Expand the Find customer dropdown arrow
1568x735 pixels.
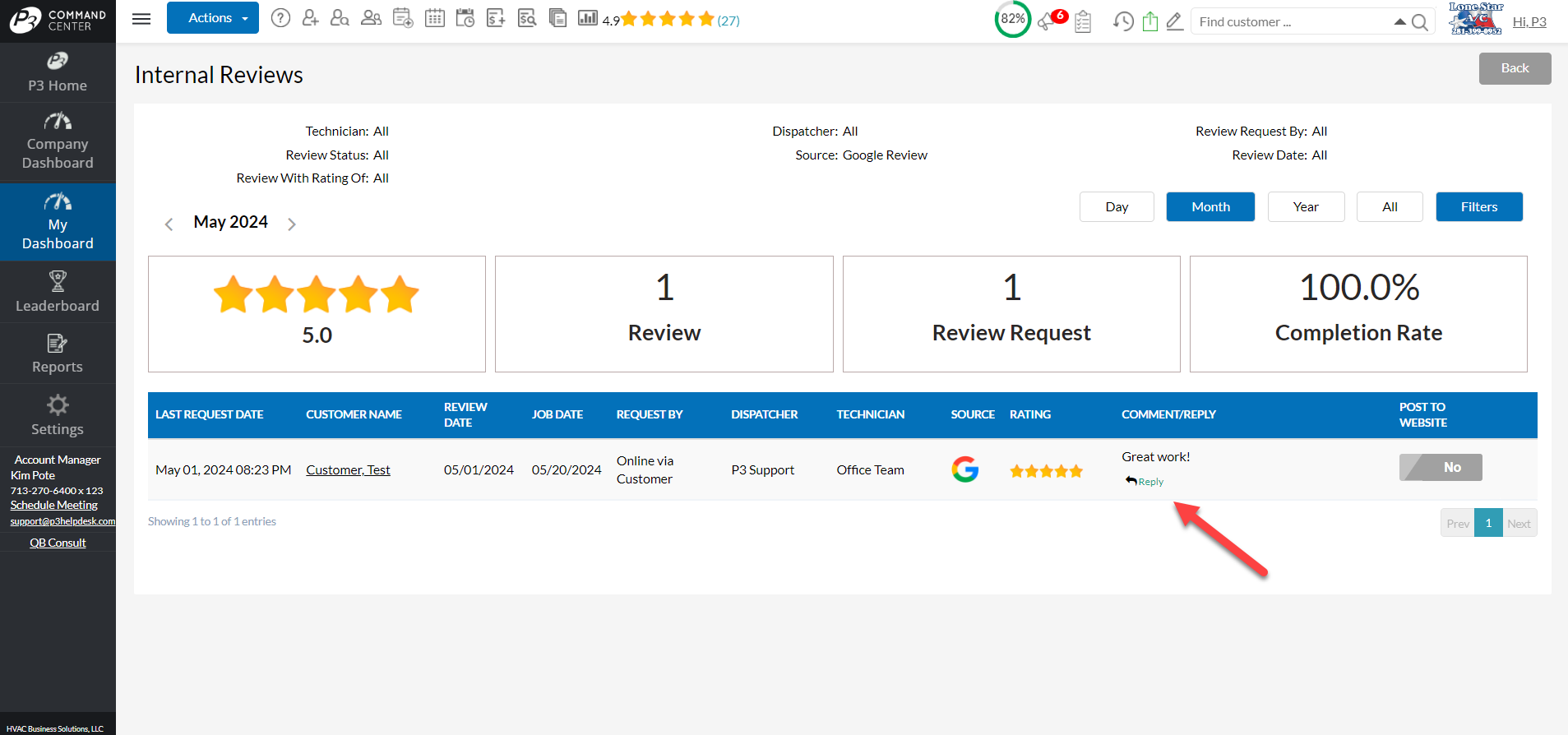pos(1399,21)
